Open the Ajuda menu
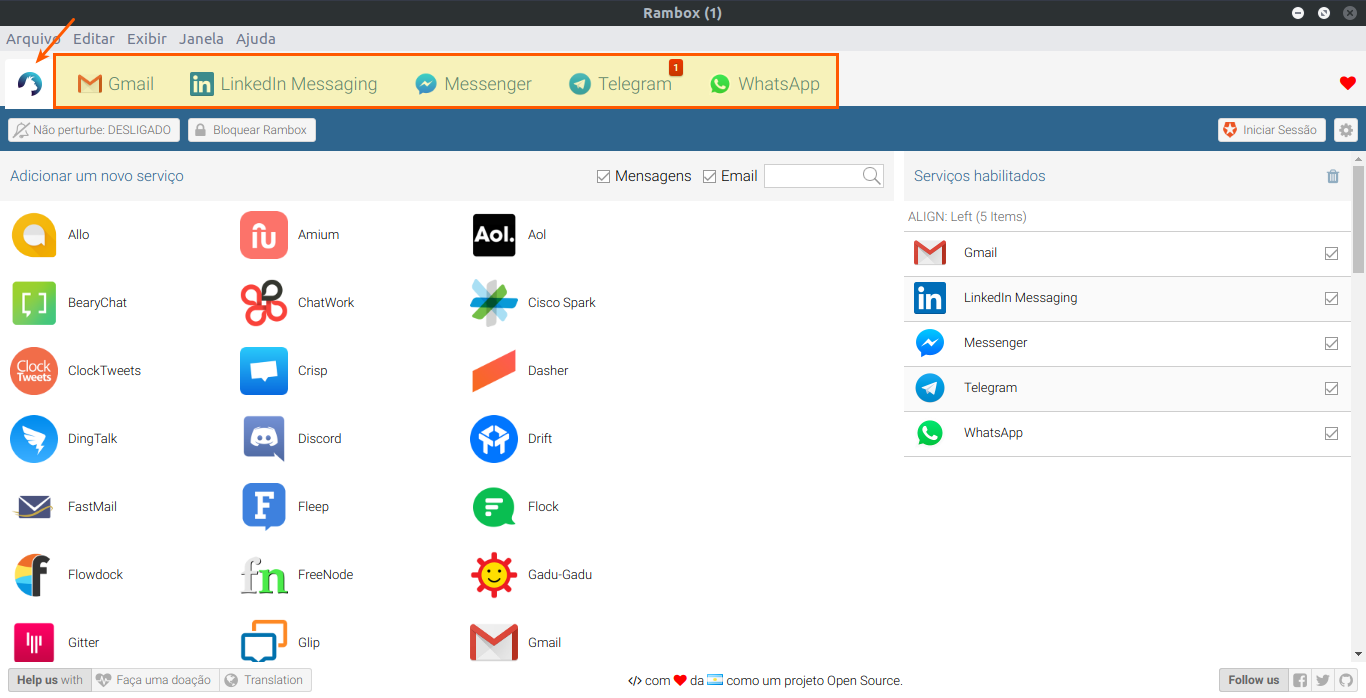The image size is (1366, 698). pos(256,39)
